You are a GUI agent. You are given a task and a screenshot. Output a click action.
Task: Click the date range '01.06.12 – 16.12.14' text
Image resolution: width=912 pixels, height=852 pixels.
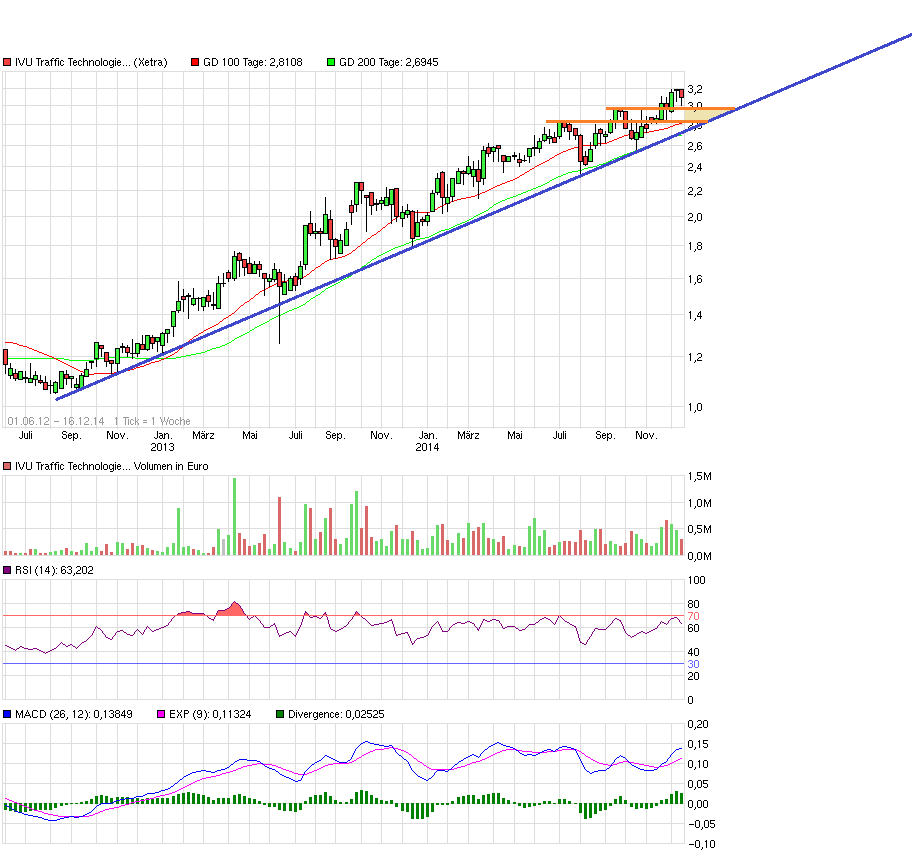point(56,421)
